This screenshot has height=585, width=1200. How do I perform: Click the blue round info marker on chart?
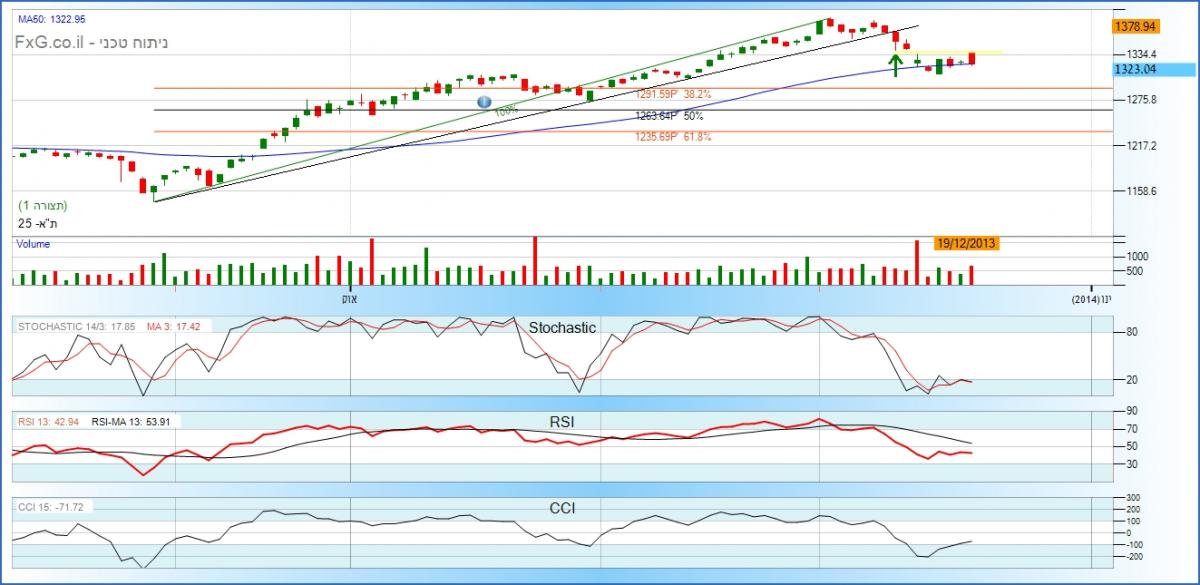click(x=484, y=102)
